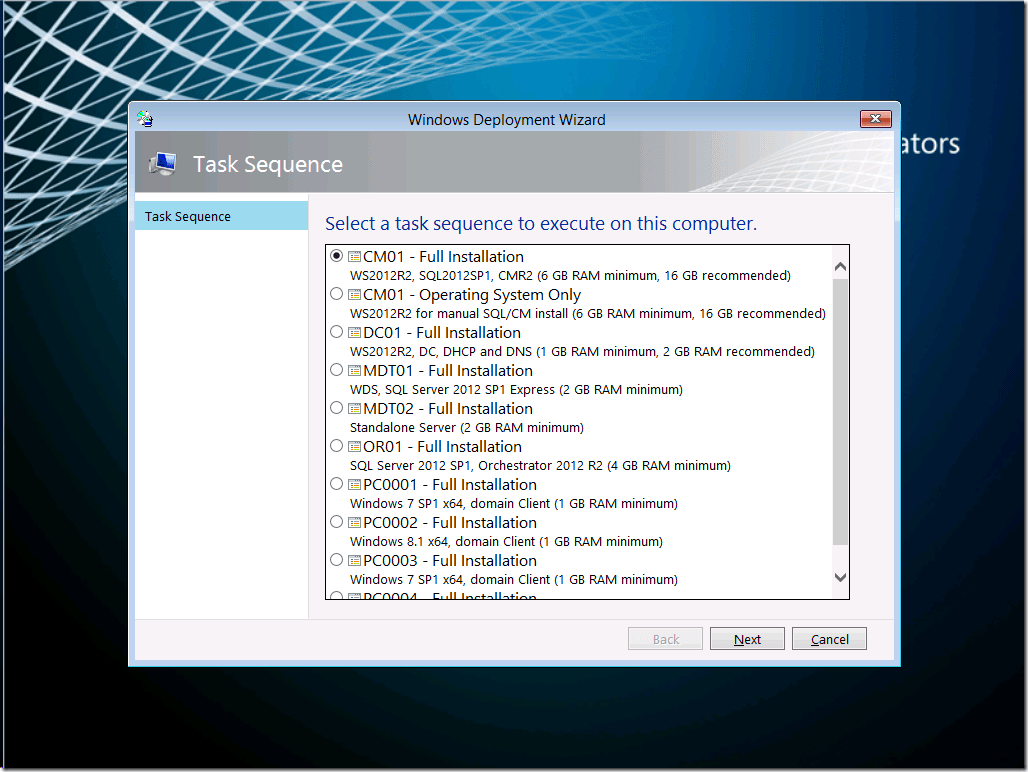The width and height of the screenshot is (1028, 772).
Task: Click the task list vertical scrollbar thumb
Action: [x=840, y=412]
